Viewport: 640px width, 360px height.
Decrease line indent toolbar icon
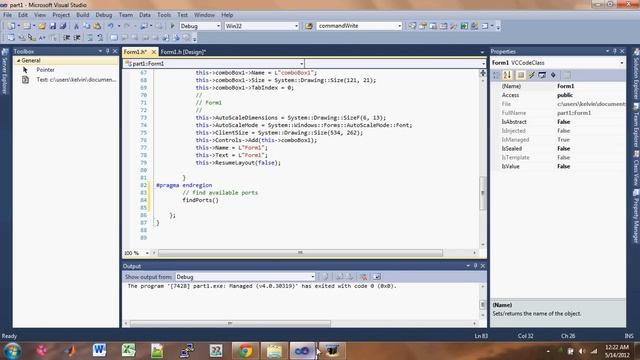click(67, 38)
